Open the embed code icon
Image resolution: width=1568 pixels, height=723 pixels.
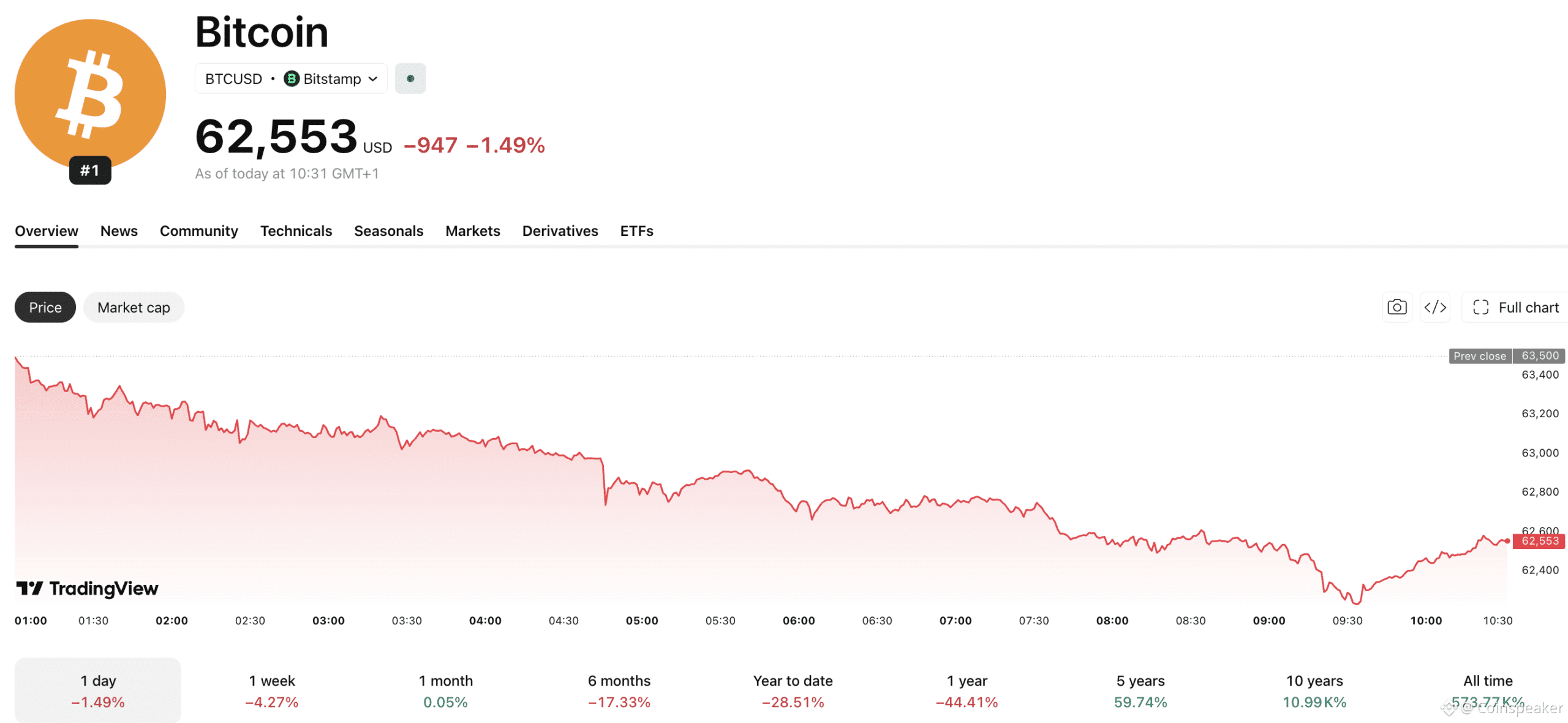[x=1435, y=307]
